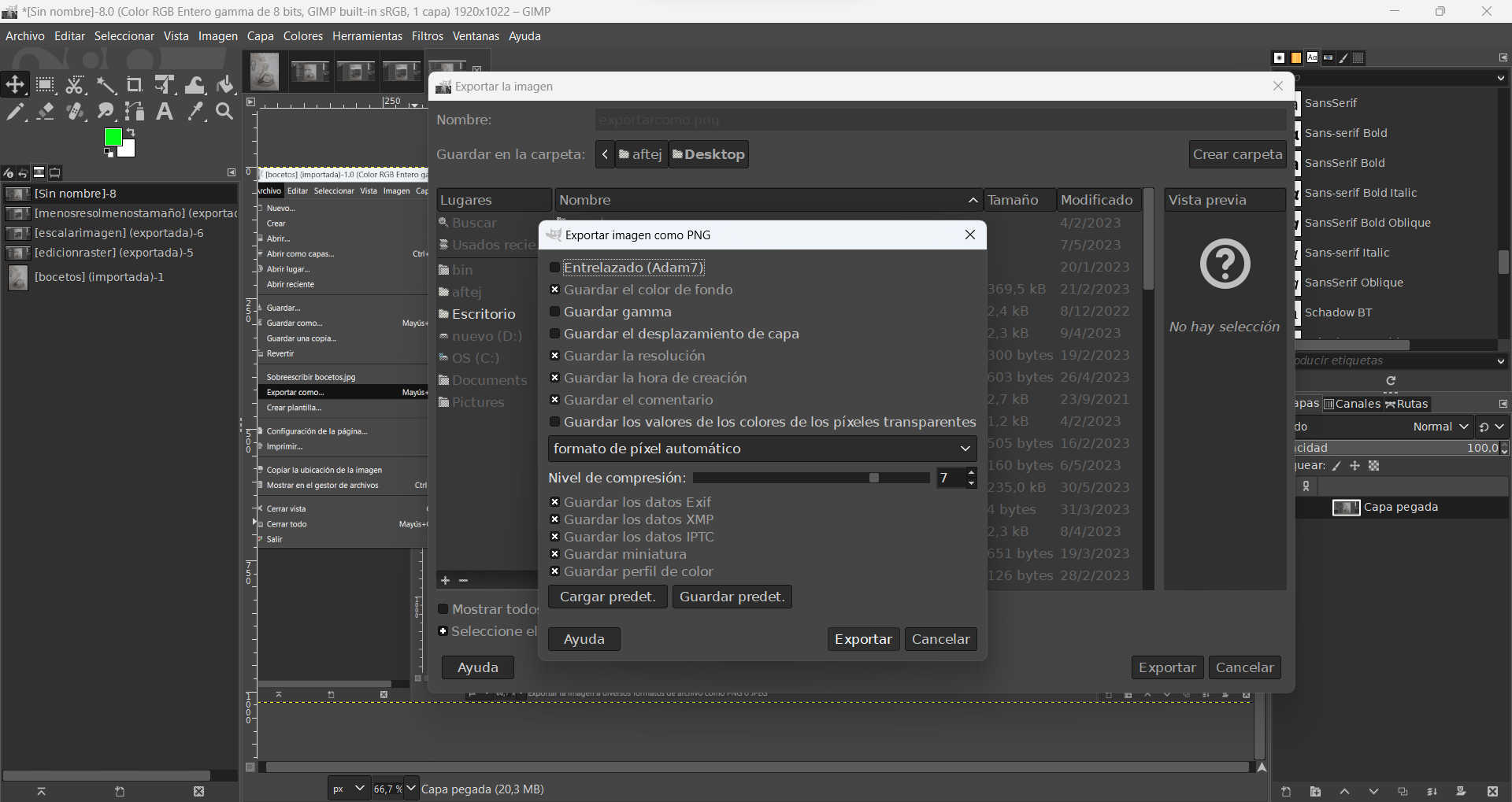Open the Filtros menu

428,36
